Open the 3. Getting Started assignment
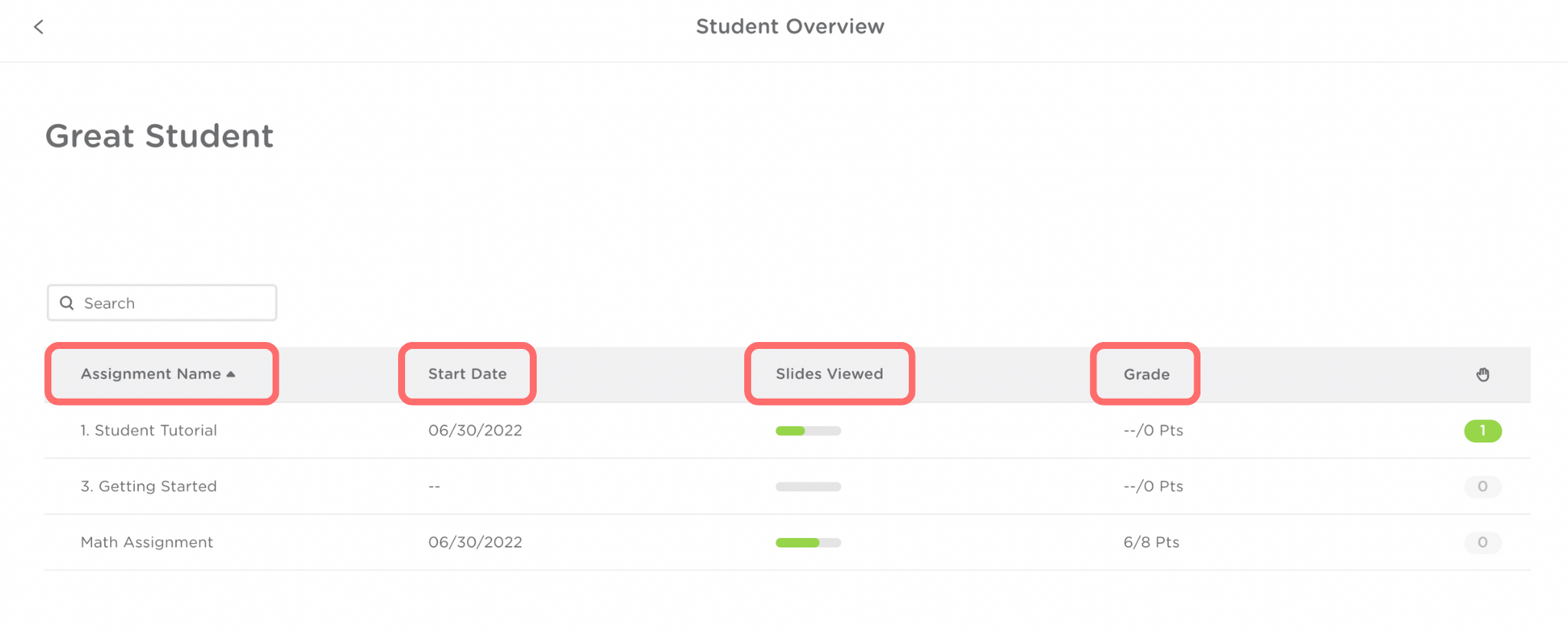The width and height of the screenshot is (1568, 632). (149, 487)
